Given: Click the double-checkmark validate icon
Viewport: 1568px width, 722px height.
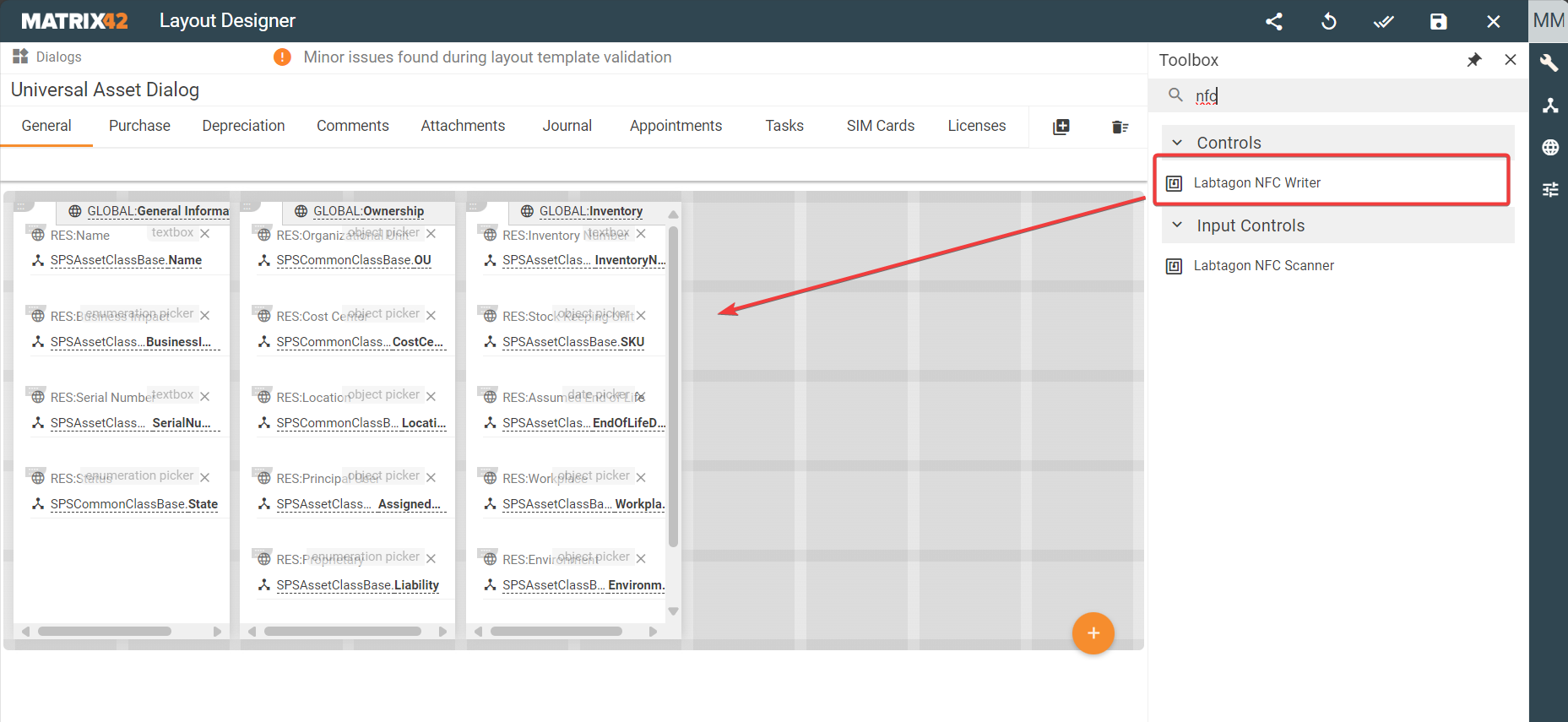Looking at the screenshot, I should [1383, 22].
